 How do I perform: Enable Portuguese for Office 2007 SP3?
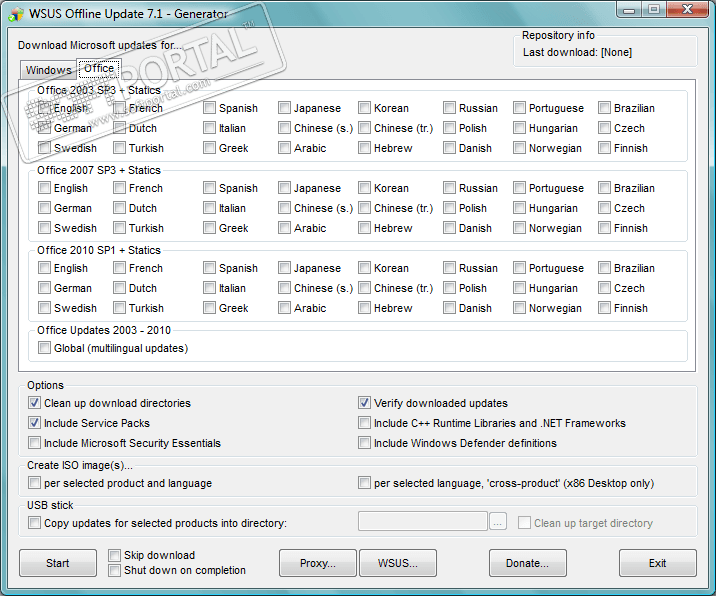(519, 188)
